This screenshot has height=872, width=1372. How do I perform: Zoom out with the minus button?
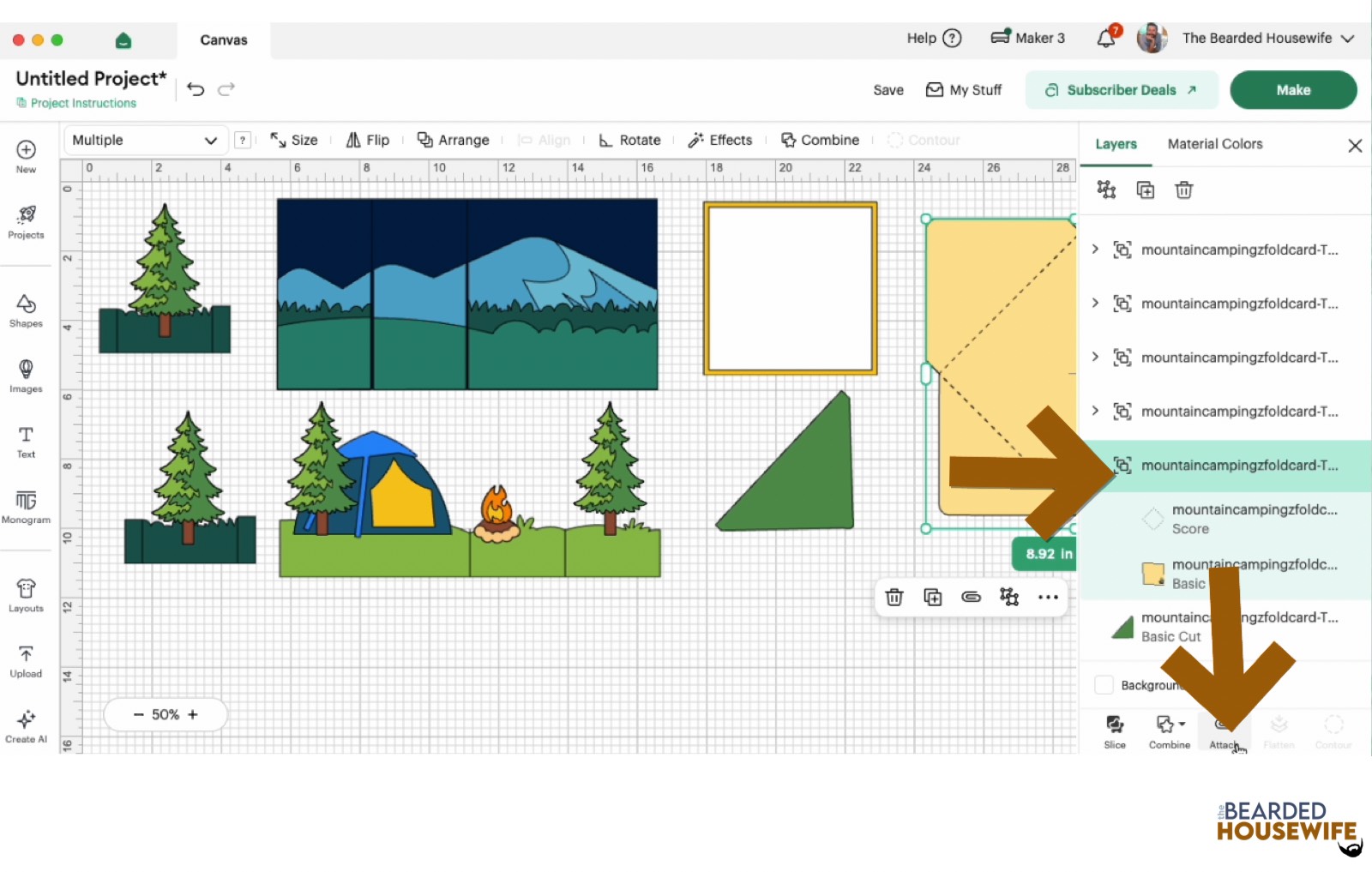click(x=138, y=714)
